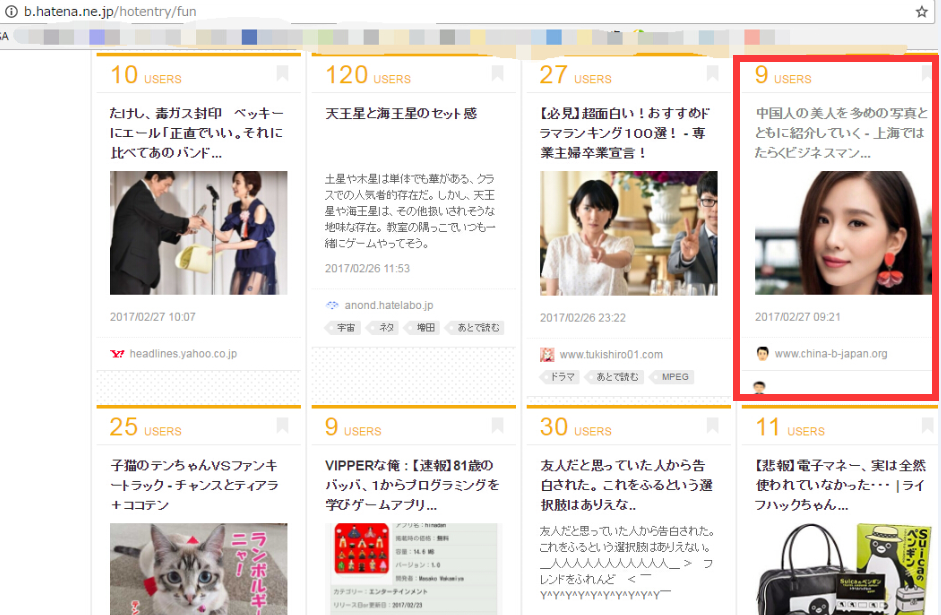Open 9 USERS count above VIPPER entry

353,427
